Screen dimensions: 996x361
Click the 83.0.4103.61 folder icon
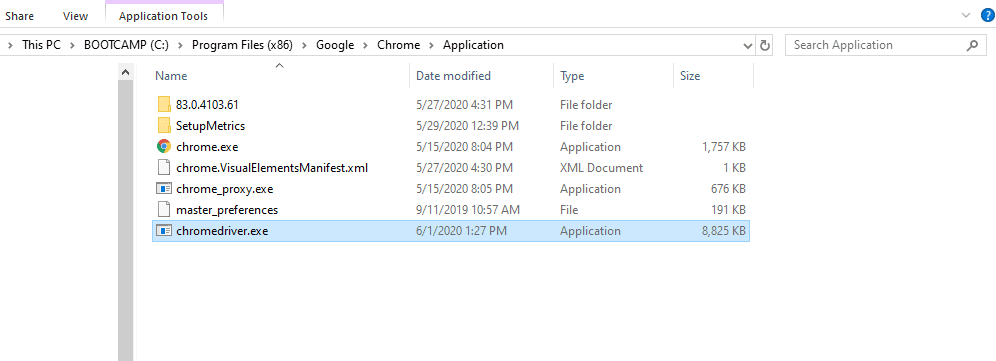pos(164,104)
